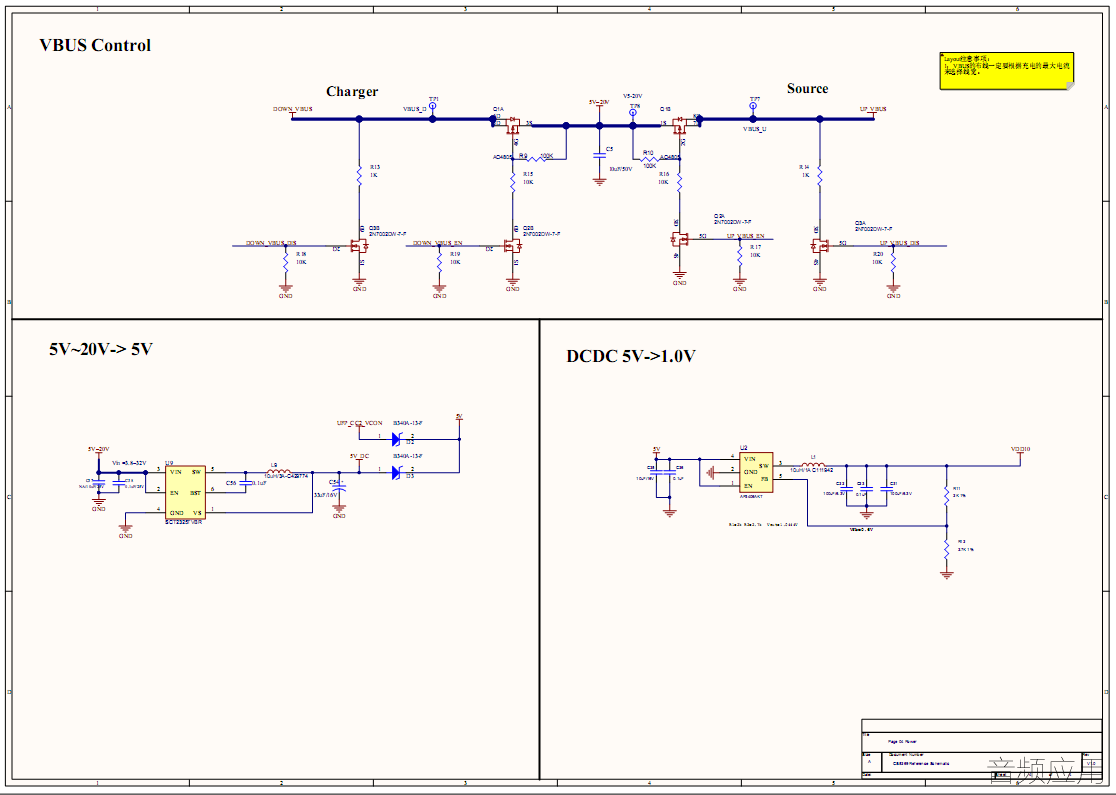Select resistor R16 10K symbol
This screenshot has width=1116, height=795.
coord(680,182)
